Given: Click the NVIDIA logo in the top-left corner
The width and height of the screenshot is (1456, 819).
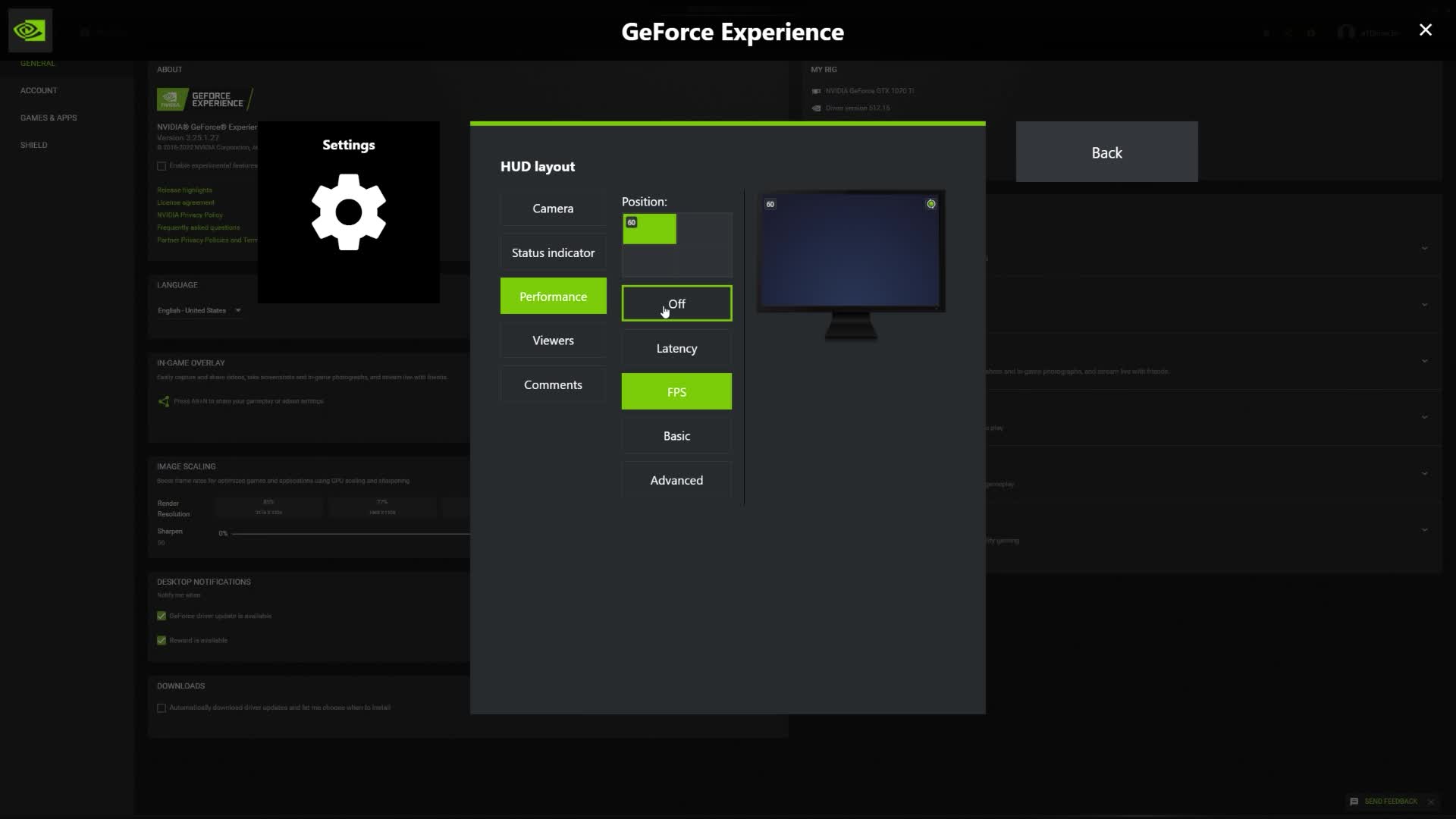Looking at the screenshot, I should tap(30, 30).
